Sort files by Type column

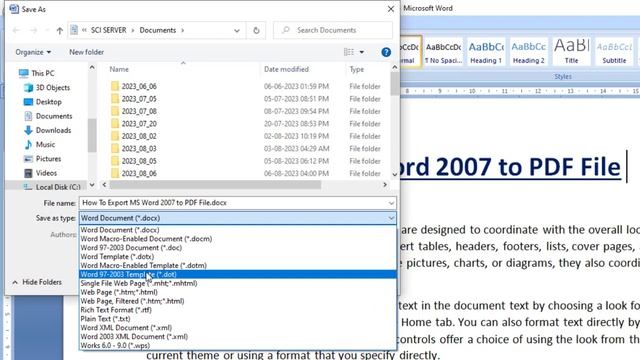tap(356, 69)
